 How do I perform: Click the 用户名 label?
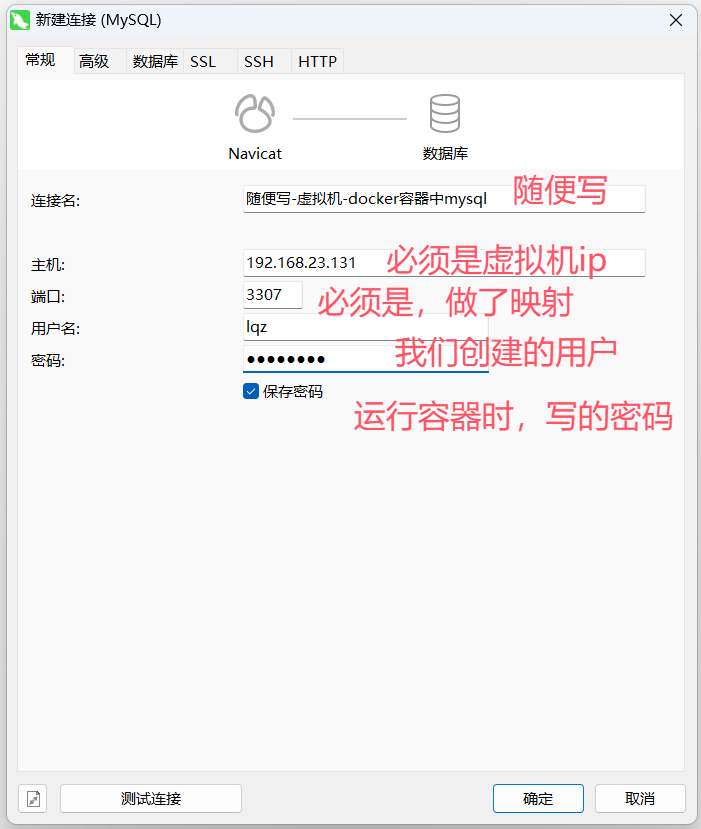pyautogui.click(x=56, y=329)
